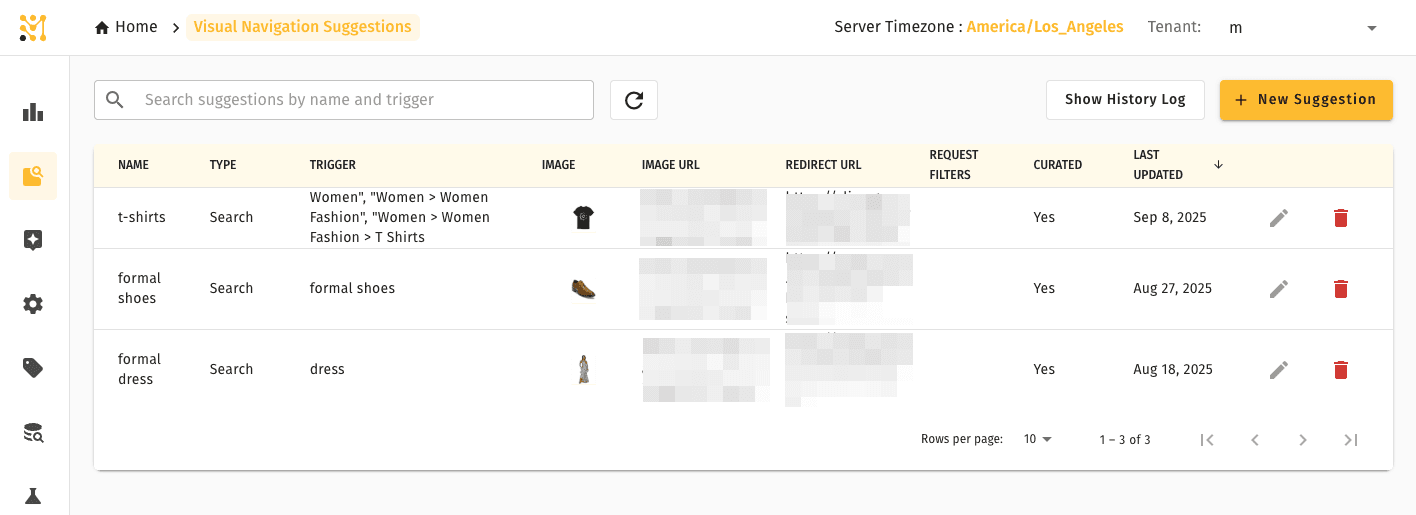Screen dimensions: 1416x515
Task: Click the Show History Log button
Action: 1125,100
